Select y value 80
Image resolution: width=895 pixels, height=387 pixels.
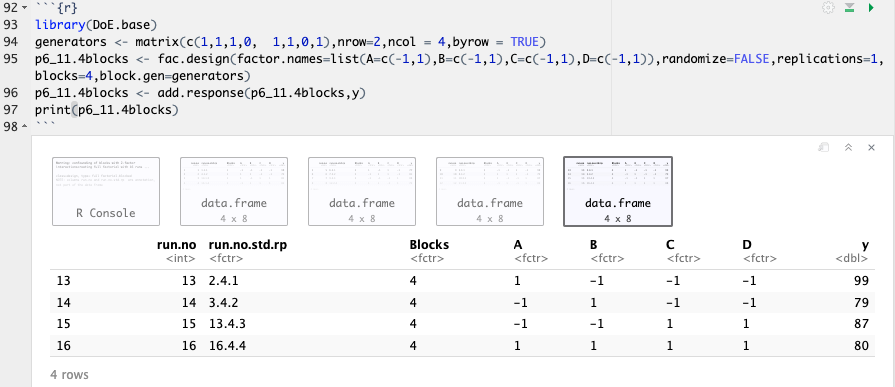coord(862,345)
